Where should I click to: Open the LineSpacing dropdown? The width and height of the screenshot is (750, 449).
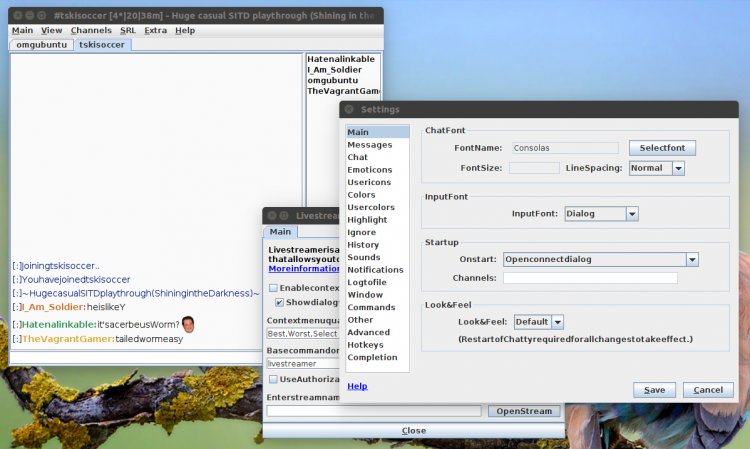656,168
